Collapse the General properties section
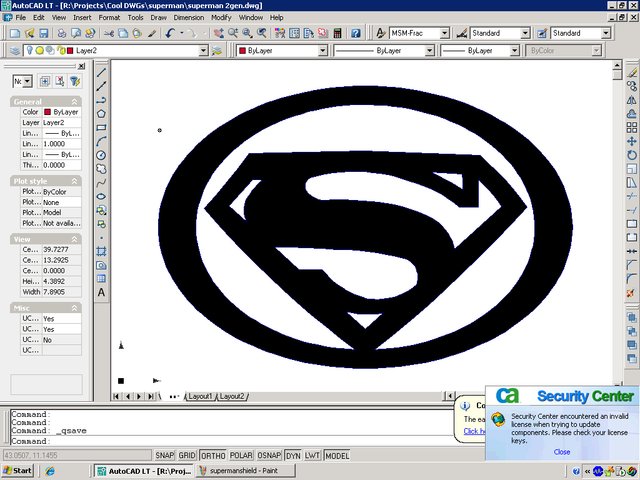This screenshot has width=640, height=480. coord(74,102)
